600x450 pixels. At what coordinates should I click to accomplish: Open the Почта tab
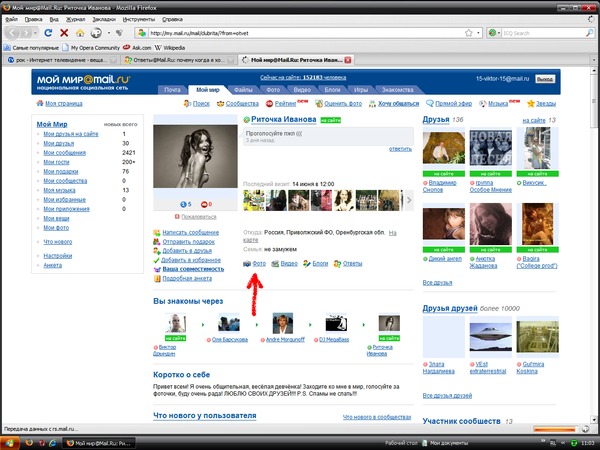(x=172, y=90)
